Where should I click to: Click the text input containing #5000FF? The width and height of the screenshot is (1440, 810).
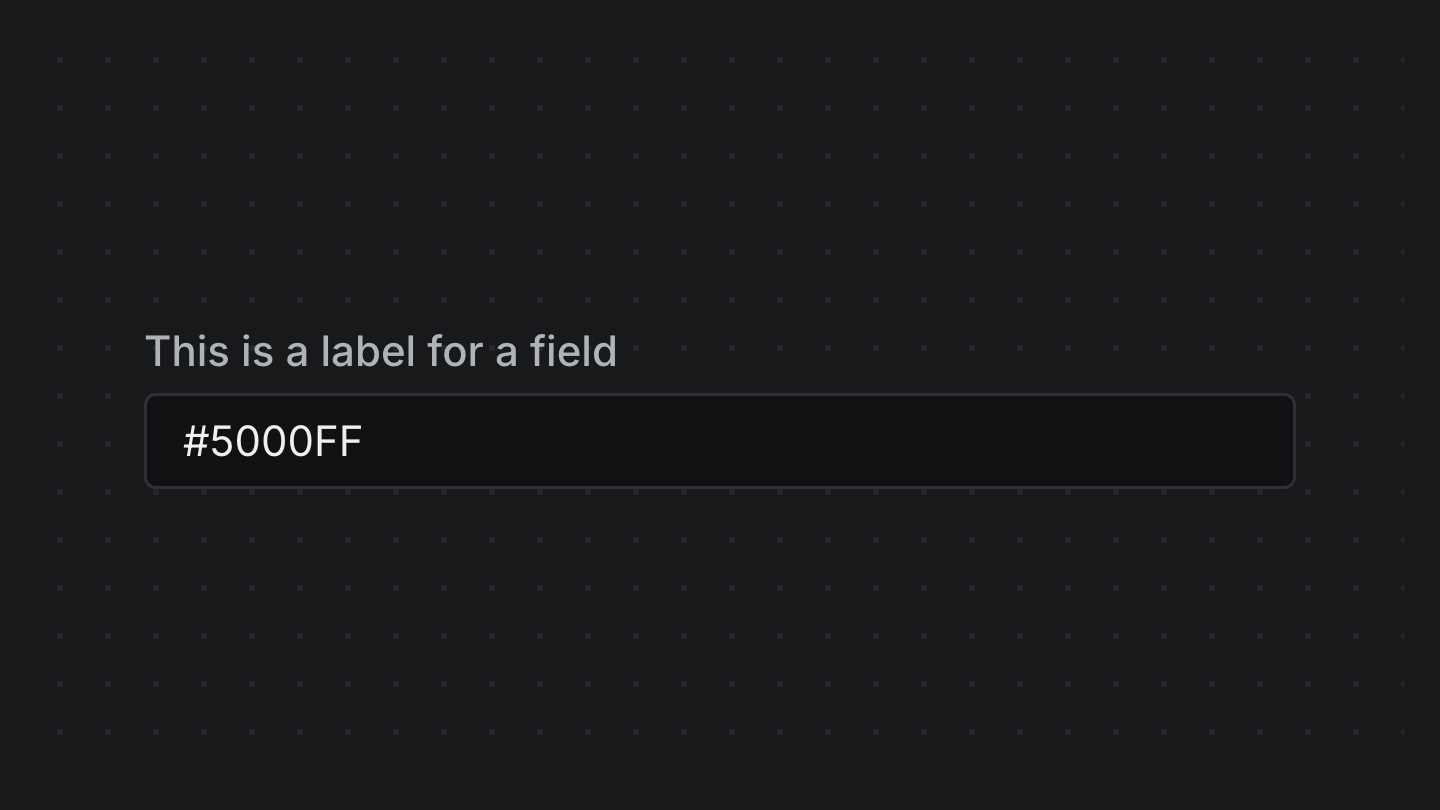tap(720, 440)
